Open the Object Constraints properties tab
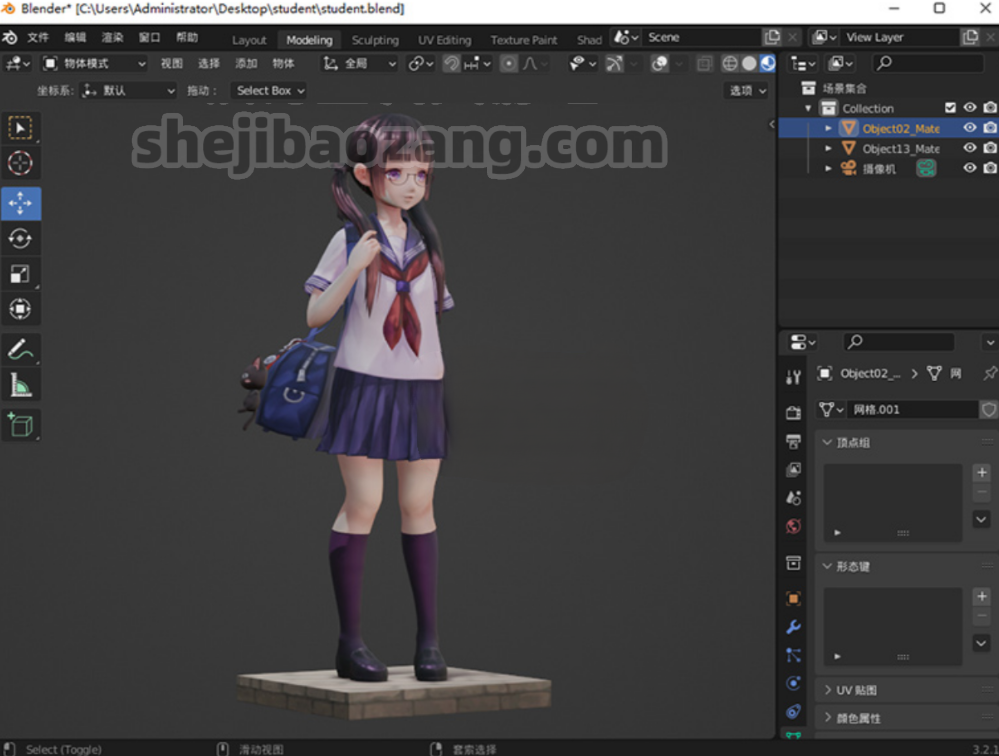 coord(793,711)
